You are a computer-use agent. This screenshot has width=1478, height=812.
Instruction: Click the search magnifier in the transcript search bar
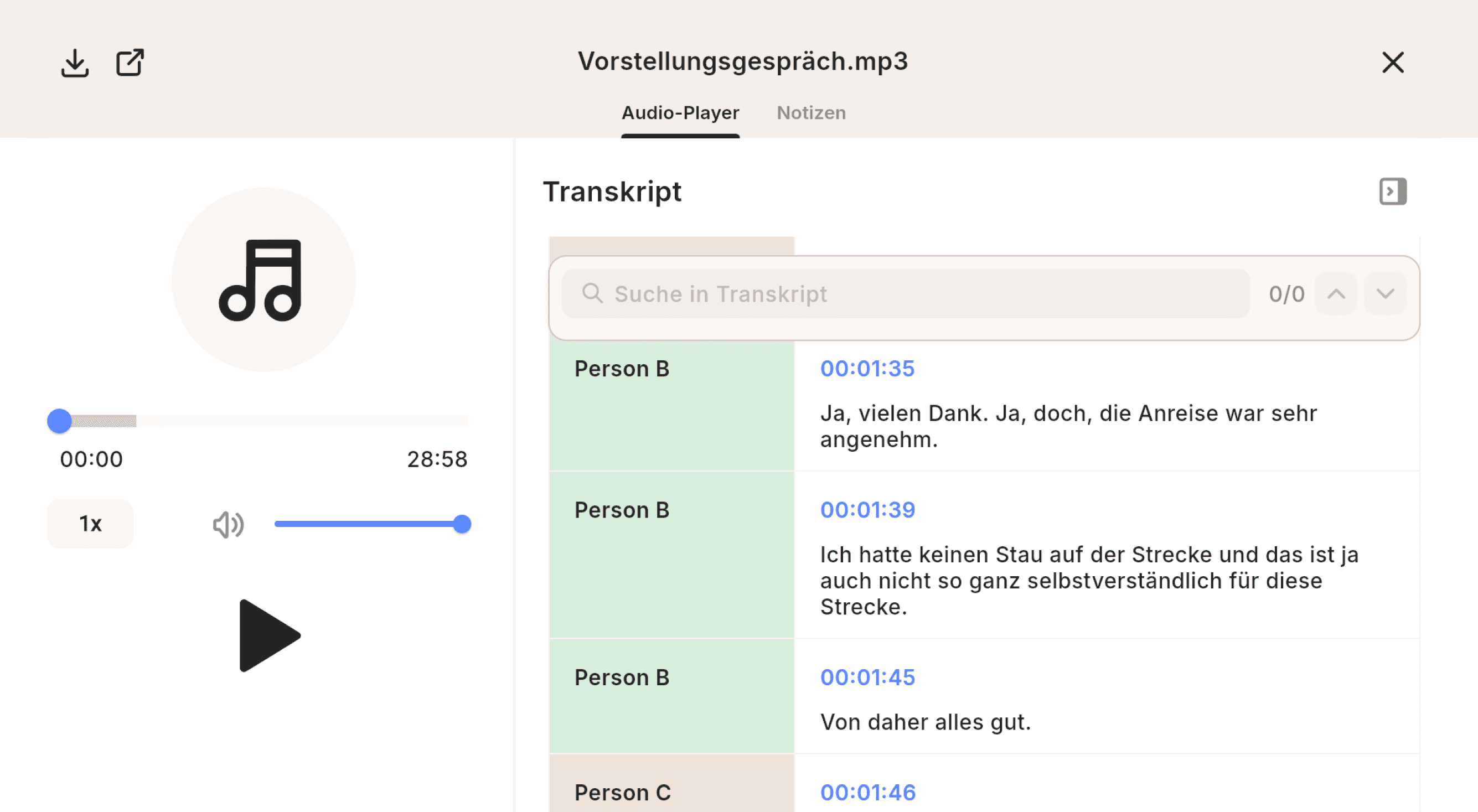[x=592, y=294]
